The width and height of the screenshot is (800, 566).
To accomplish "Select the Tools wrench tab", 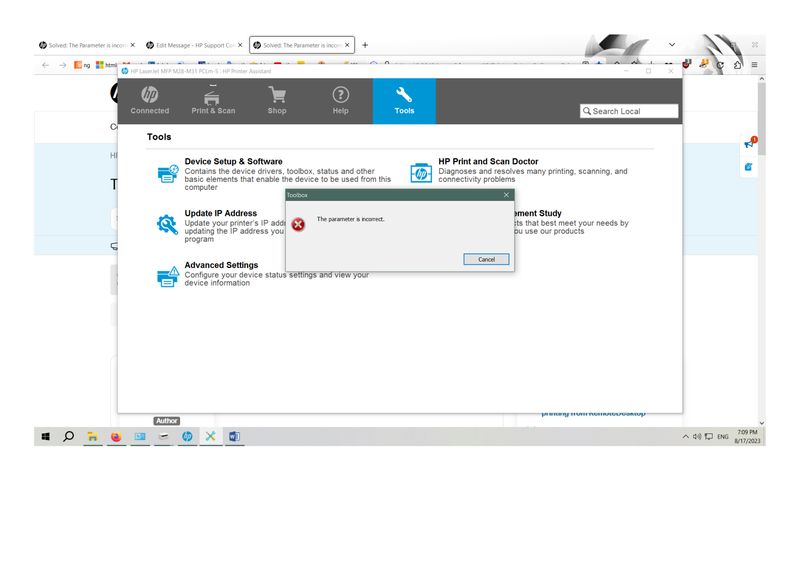I will [x=404, y=101].
